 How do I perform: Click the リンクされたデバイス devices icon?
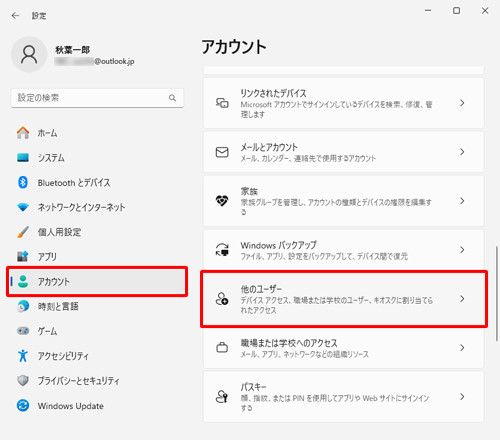[x=222, y=103]
